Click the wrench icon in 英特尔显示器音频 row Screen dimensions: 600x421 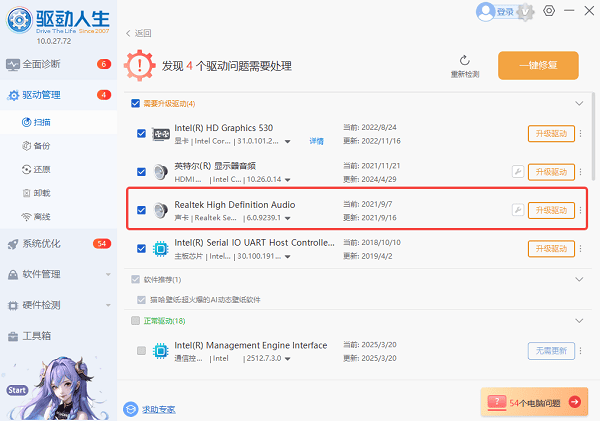click(517, 171)
